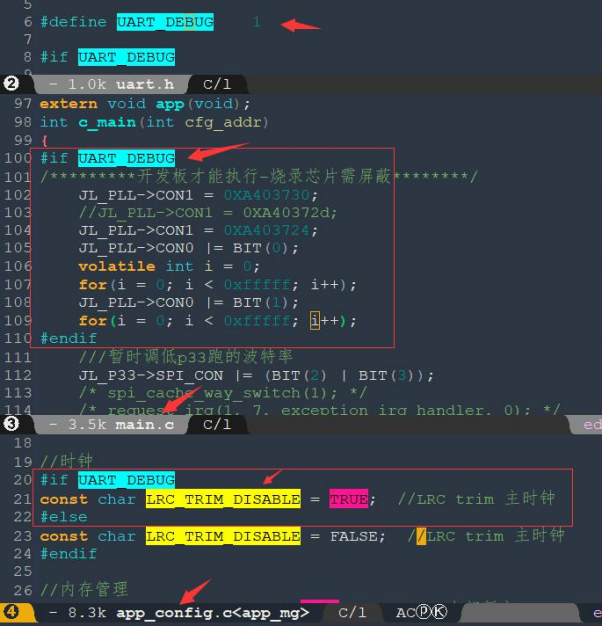Click the 1.0k buffer size in uart.h modeline

point(87,84)
